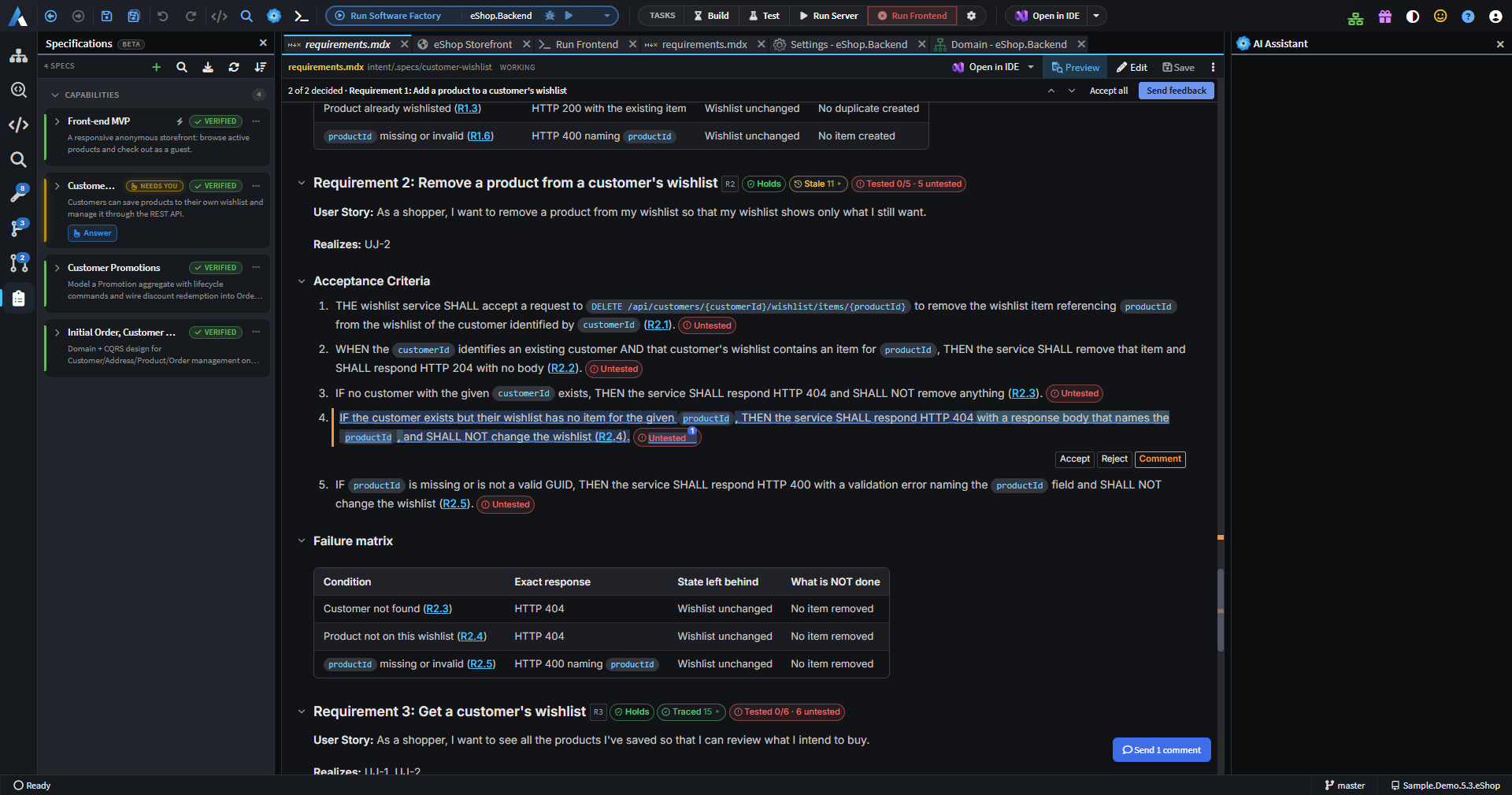Switch to the eShop Storefront tab
Screen dimensions: 1512x795
[472, 45]
